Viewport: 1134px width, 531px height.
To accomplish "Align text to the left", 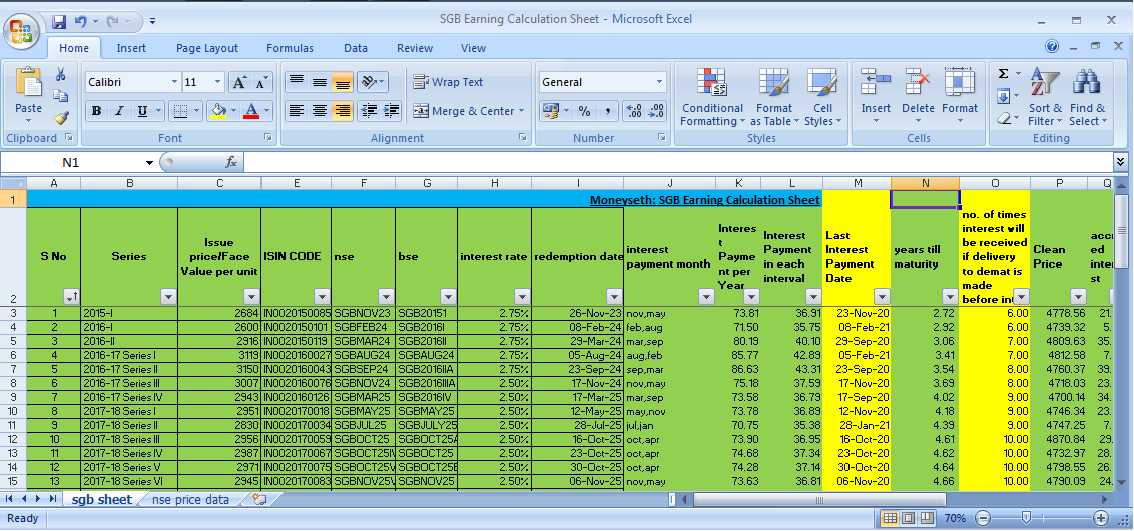I will coord(296,111).
